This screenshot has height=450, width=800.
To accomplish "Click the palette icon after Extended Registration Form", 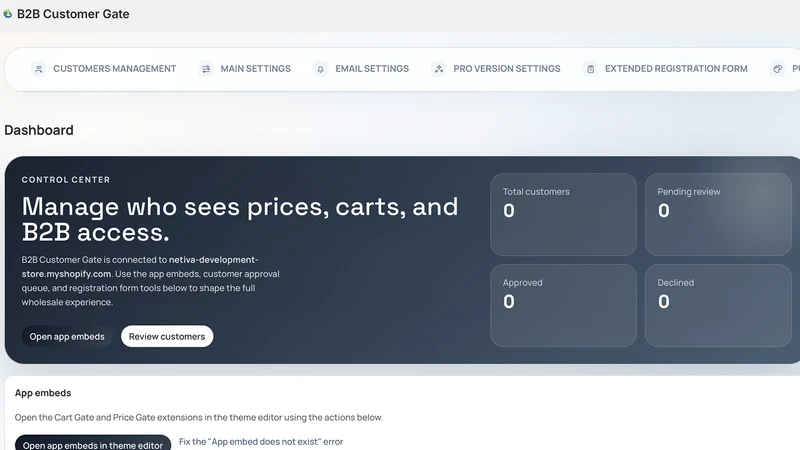I will [778, 69].
